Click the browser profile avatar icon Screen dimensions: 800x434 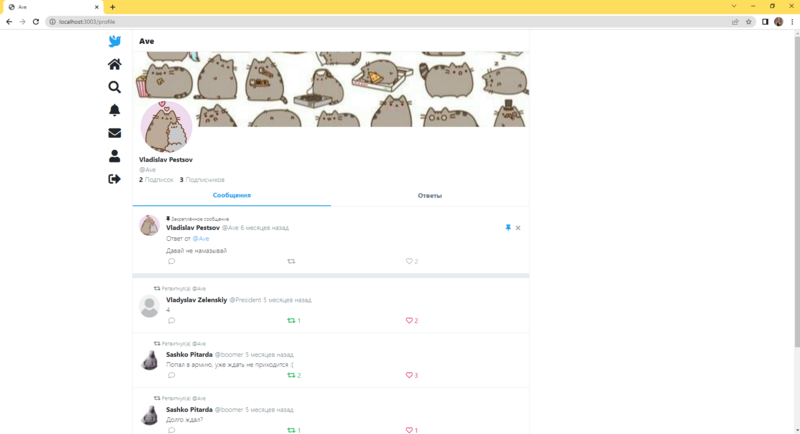pos(779,22)
